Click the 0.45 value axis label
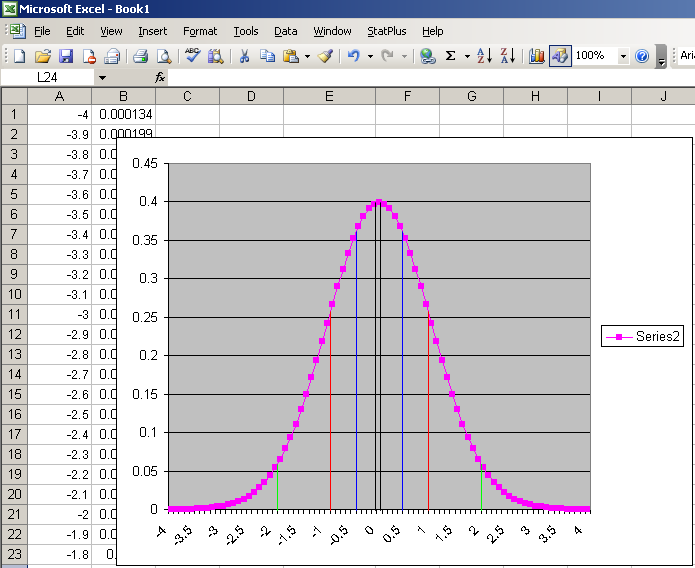This screenshot has height=568, width=695. [x=145, y=163]
